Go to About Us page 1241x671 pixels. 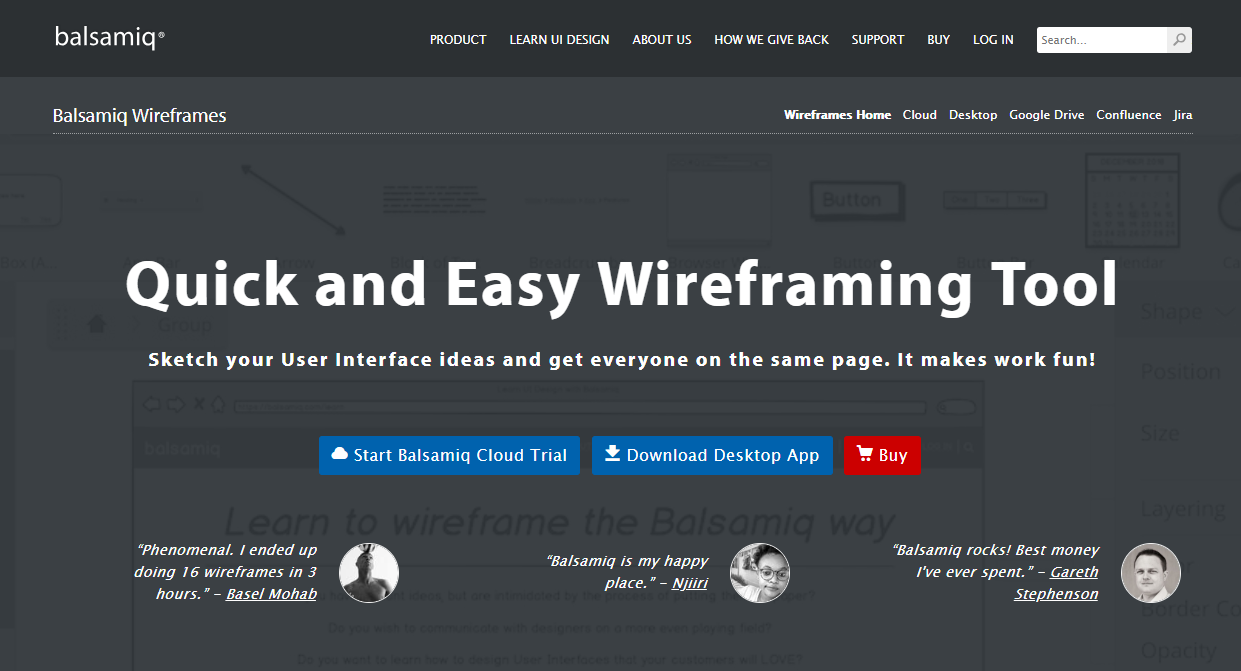pos(661,40)
